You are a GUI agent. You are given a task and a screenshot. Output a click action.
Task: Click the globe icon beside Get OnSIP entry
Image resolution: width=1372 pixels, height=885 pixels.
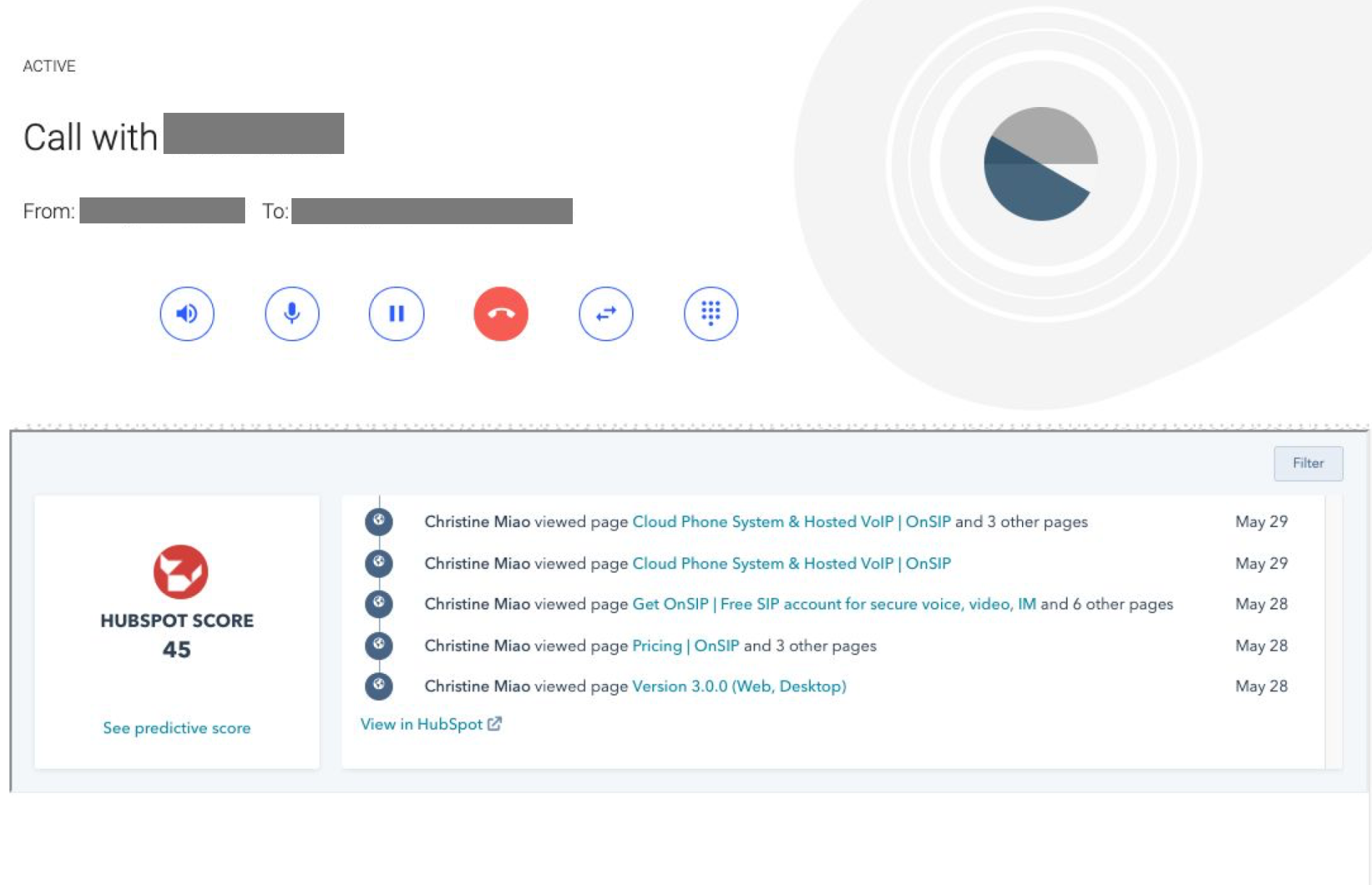tap(378, 604)
